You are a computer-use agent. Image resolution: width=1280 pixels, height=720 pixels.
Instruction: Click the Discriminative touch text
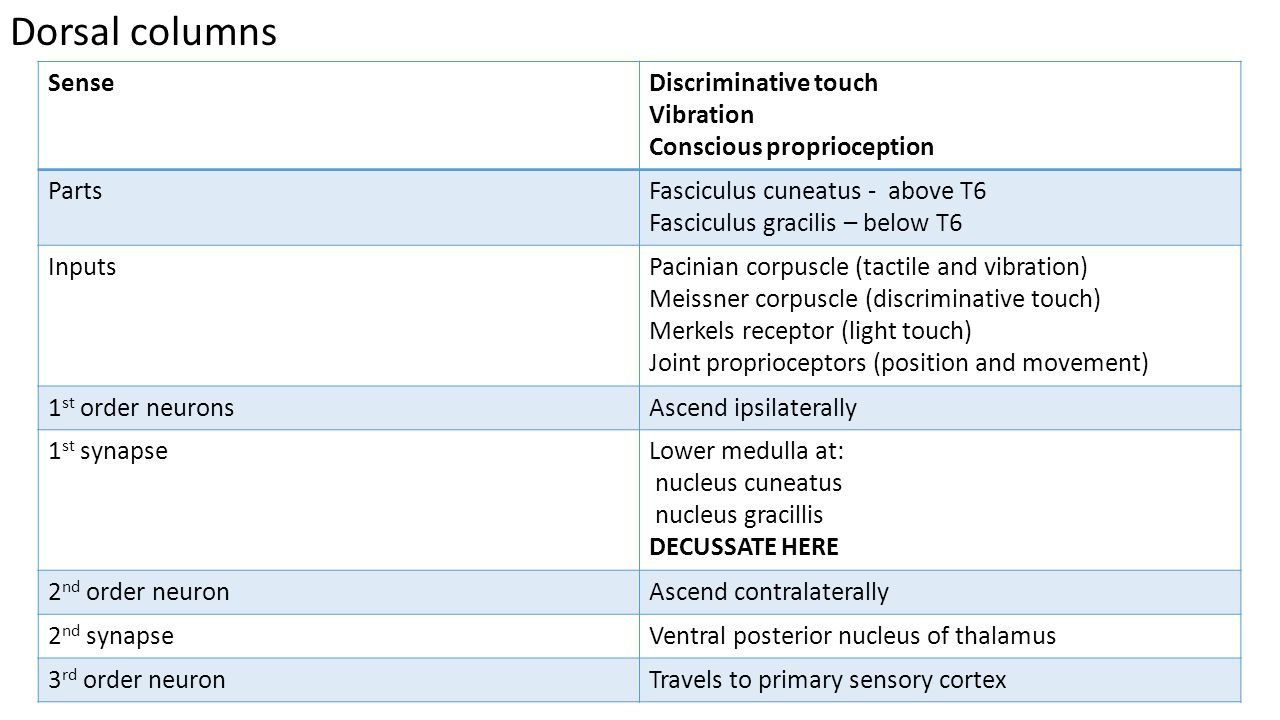(x=763, y=83)
